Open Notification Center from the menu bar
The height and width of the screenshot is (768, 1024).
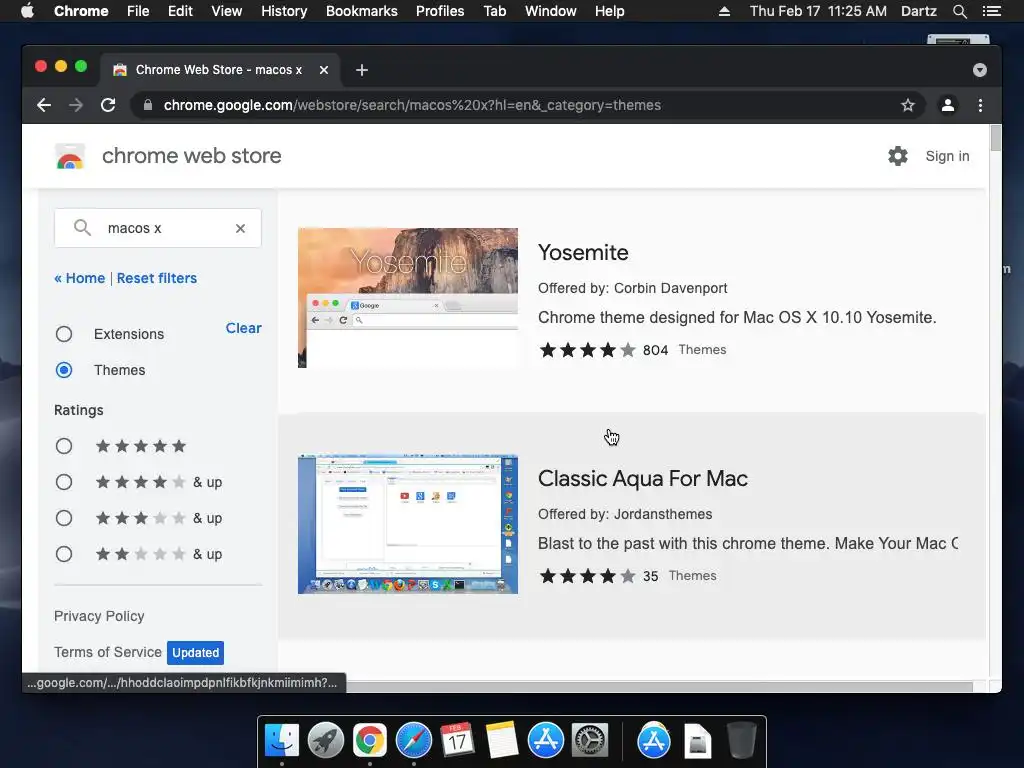tap(991, 11)
